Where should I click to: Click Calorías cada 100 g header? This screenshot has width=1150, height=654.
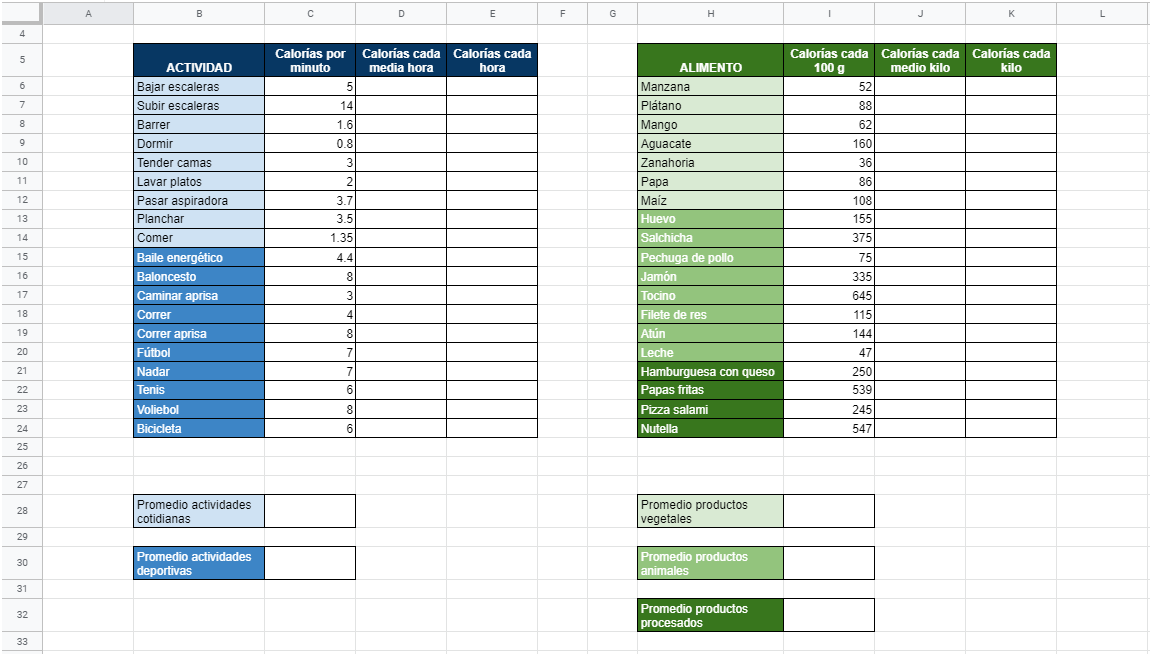click(829, 60)
